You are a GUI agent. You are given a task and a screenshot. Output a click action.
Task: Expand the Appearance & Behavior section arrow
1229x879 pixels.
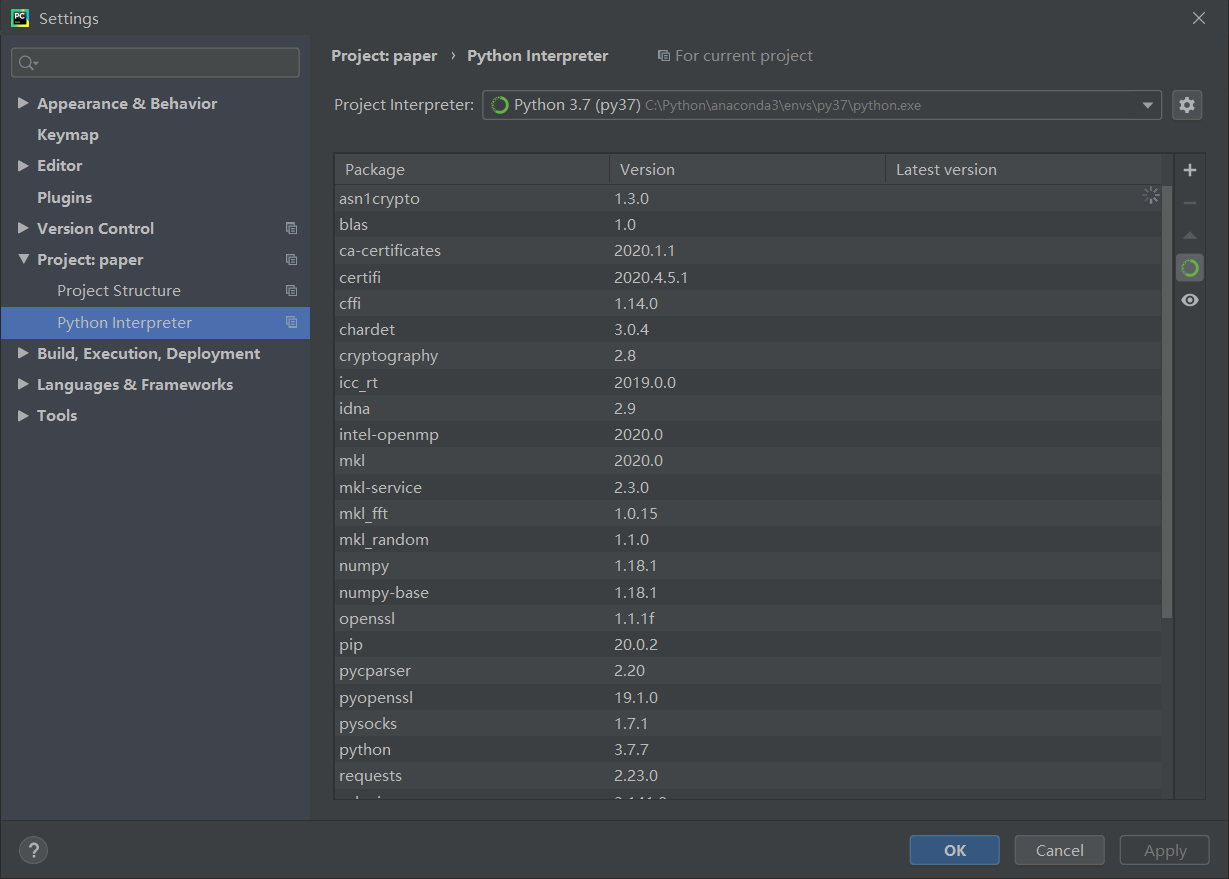[x=23, y=103]
